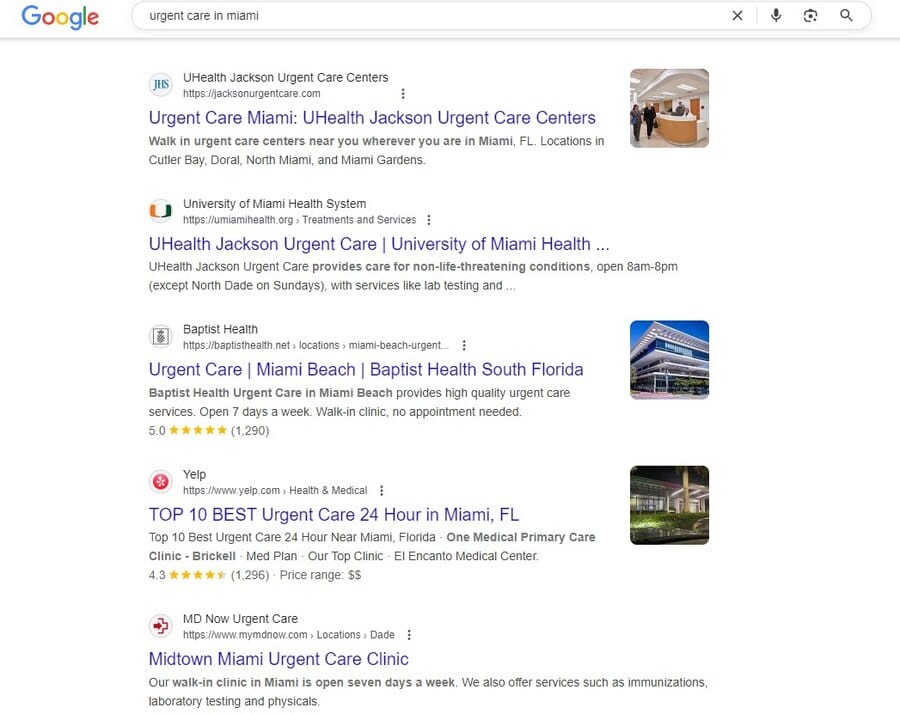Click the University of Miami favicon

(160, 211)
